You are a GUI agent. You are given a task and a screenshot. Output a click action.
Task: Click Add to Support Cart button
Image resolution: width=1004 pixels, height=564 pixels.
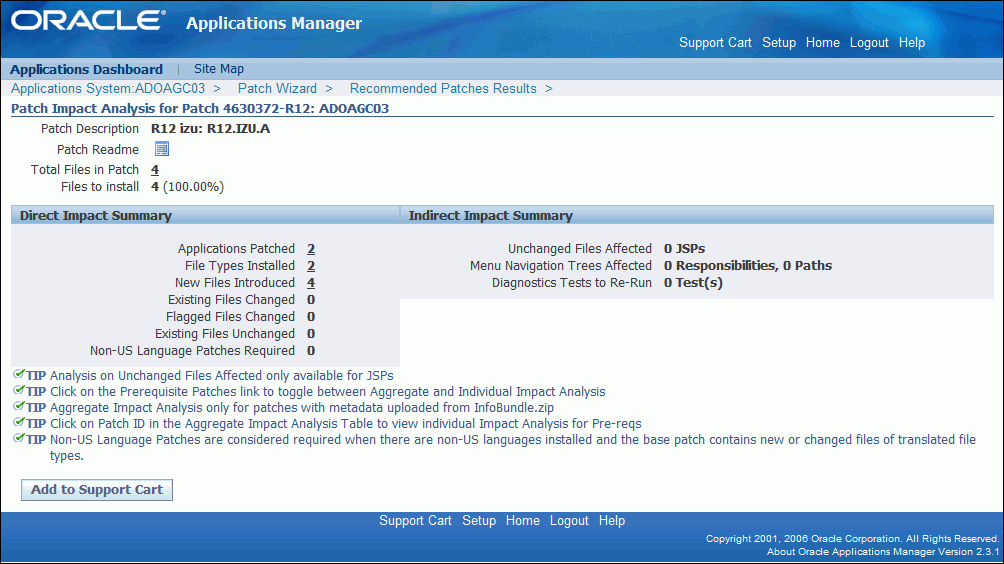[x=97, y=490]
